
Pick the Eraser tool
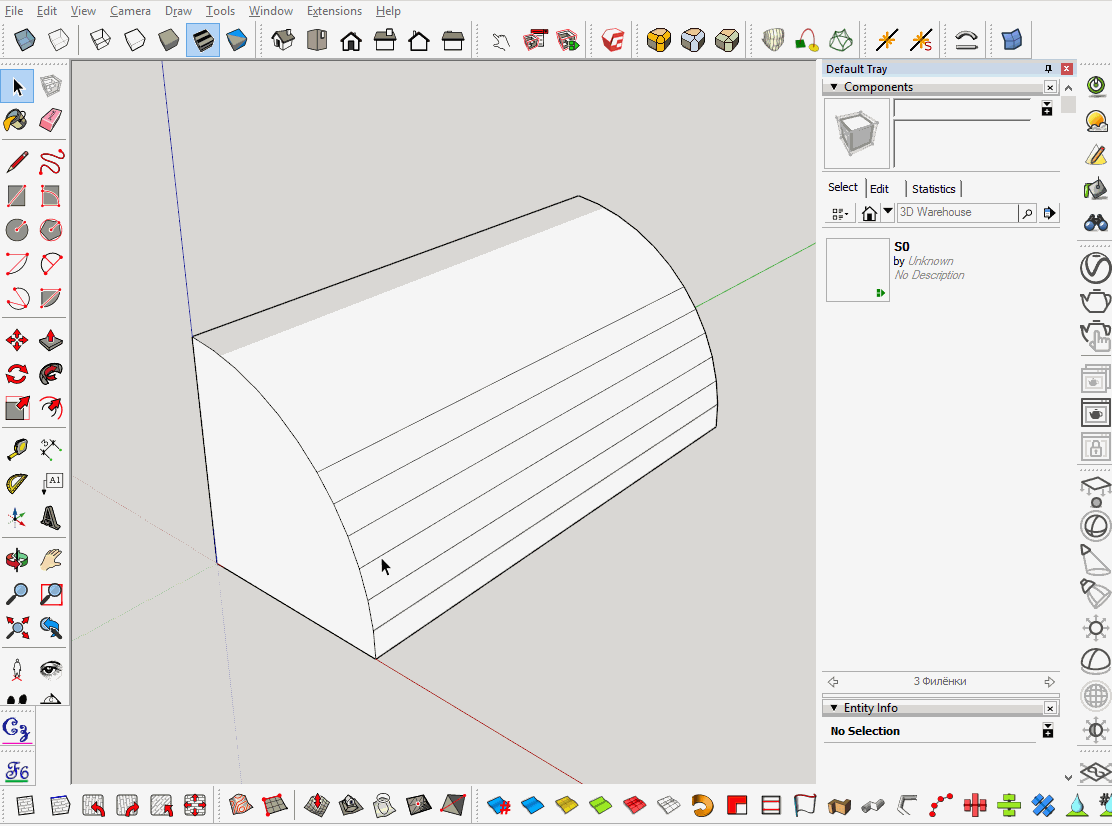point(49,119)
